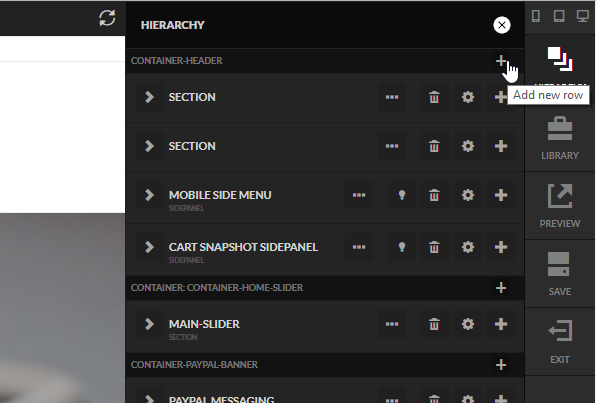The height and width of the screenshot is (403, 596).
Task: Add row to Container-Paypal-Banner
Action: pos(501,365)
